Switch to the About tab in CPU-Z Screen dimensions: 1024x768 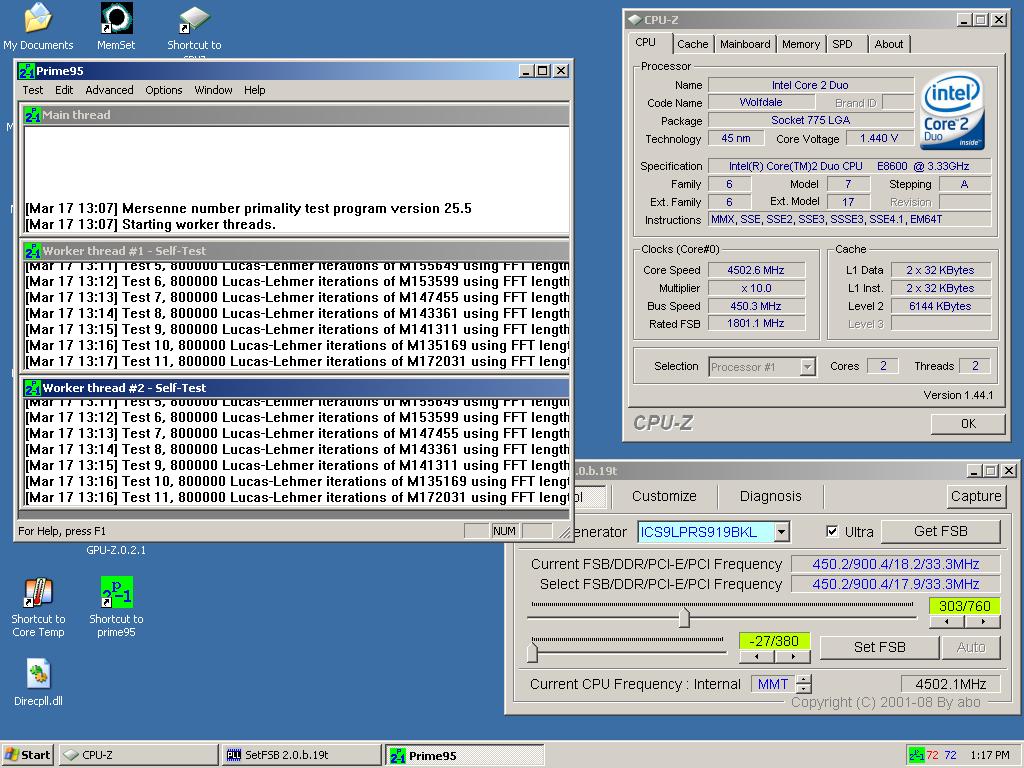(x=889, y=44)
